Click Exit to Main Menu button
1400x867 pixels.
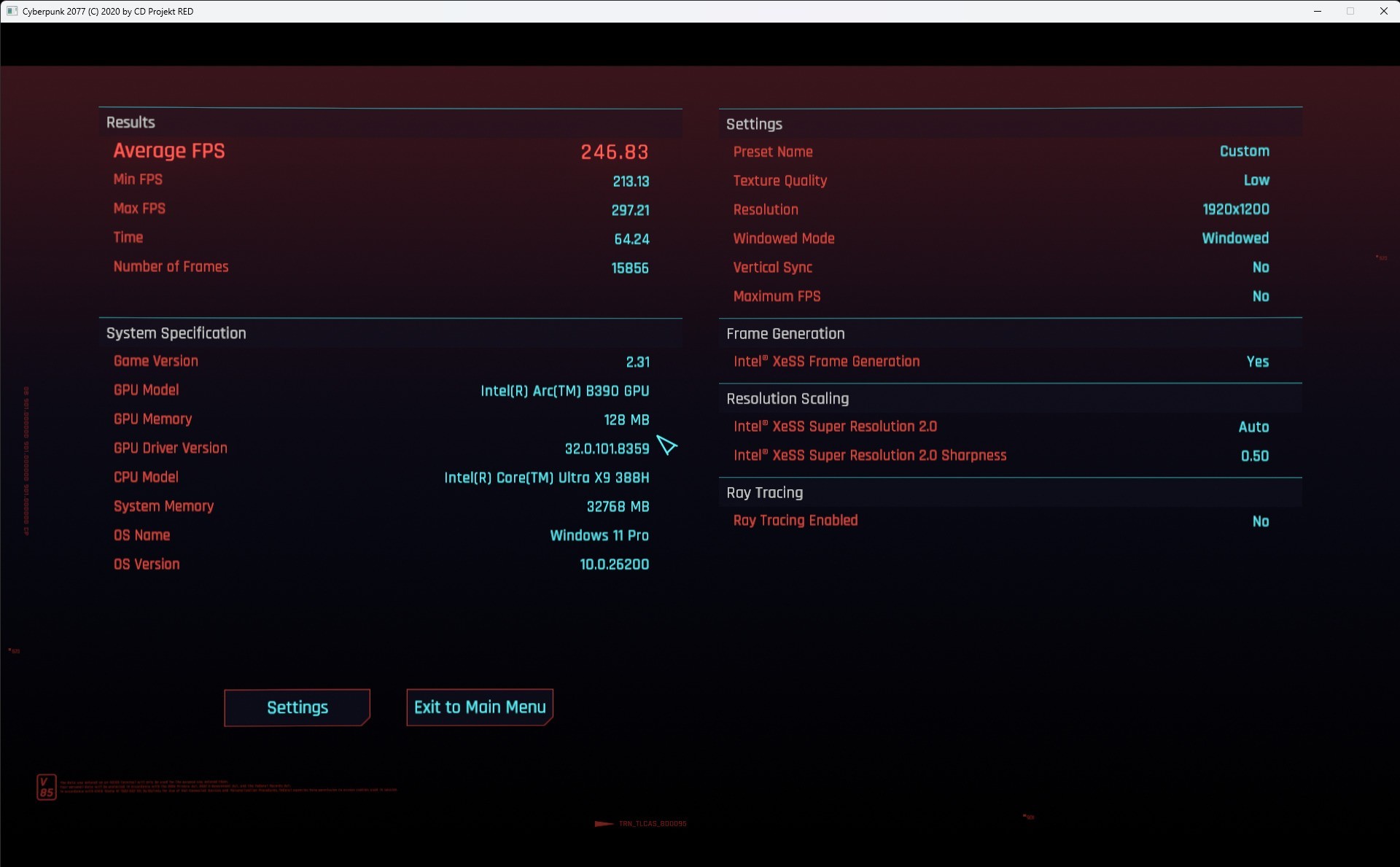pyautogui.click(x=480, y=707)
